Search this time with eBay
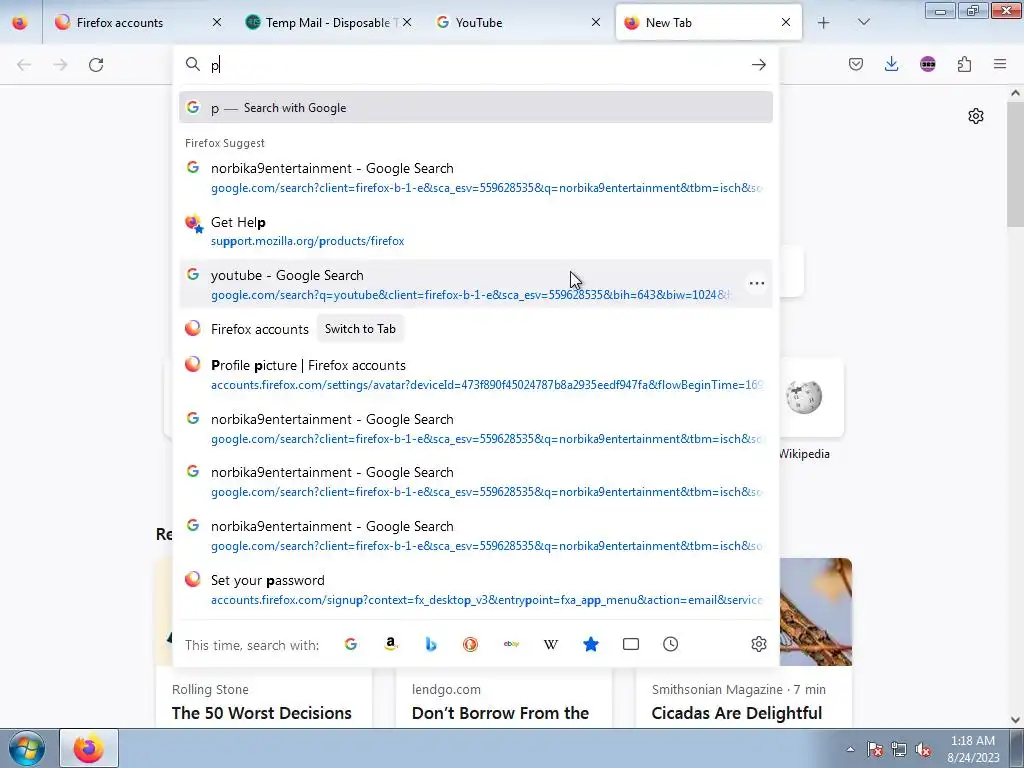Screen dimensions: 1024x768 point(511,645)
